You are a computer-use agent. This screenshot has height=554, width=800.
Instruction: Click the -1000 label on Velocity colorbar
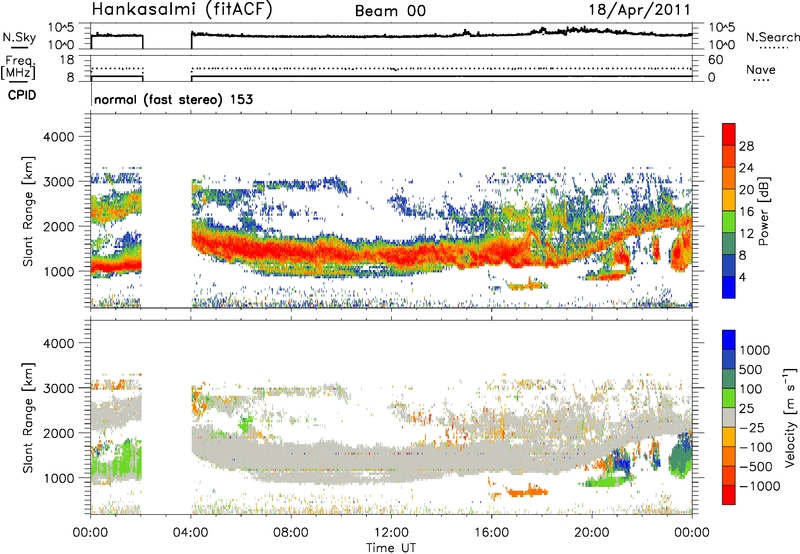(x=760, y=486)
